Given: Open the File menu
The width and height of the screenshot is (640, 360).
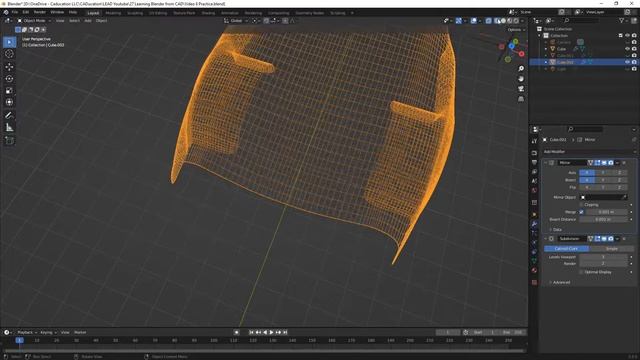Looking at the screenshot, I should click(x=15, y=12).
